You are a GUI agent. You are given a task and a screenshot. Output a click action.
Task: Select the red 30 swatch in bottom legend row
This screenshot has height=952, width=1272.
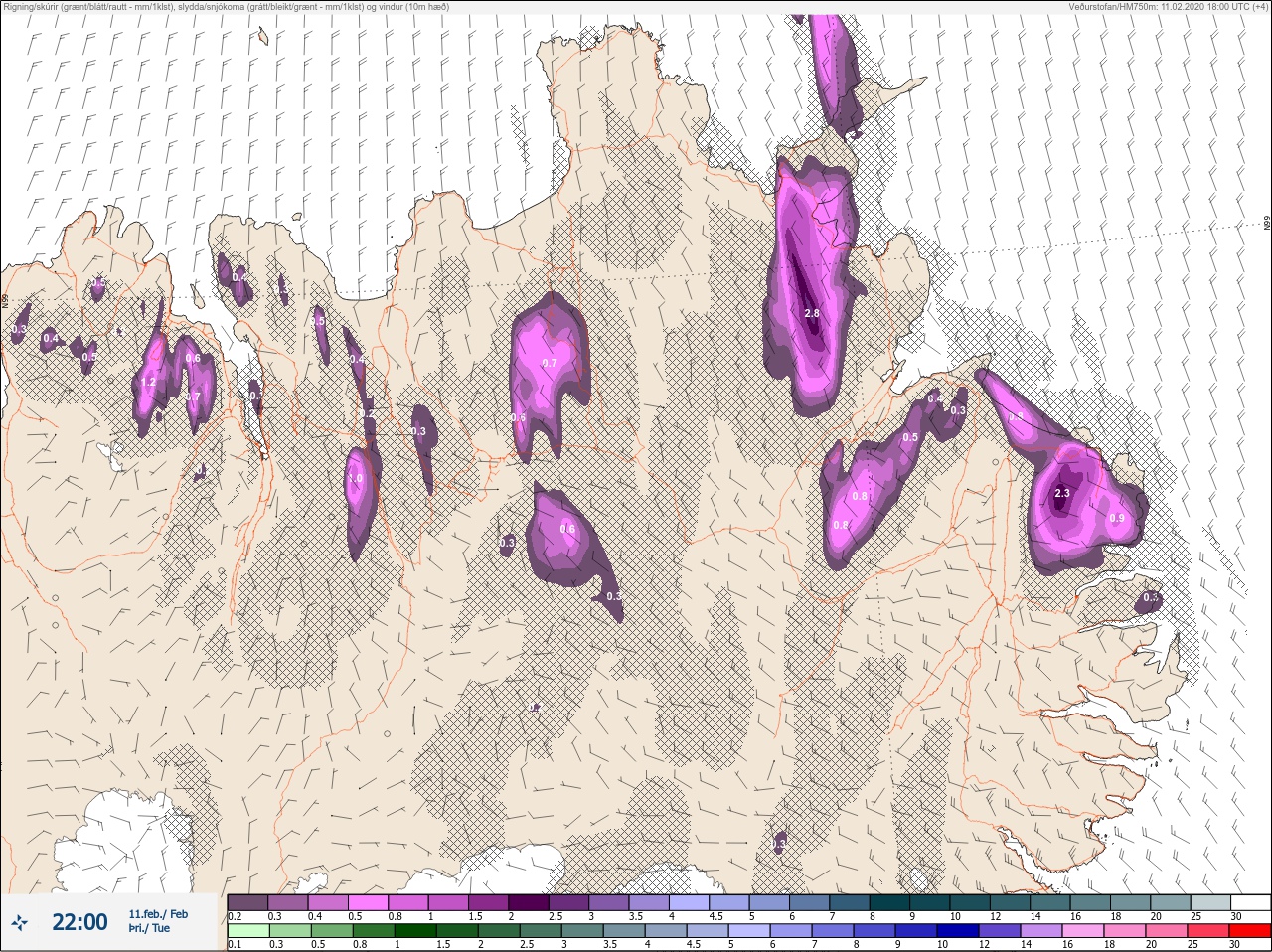pos(1250,930)
